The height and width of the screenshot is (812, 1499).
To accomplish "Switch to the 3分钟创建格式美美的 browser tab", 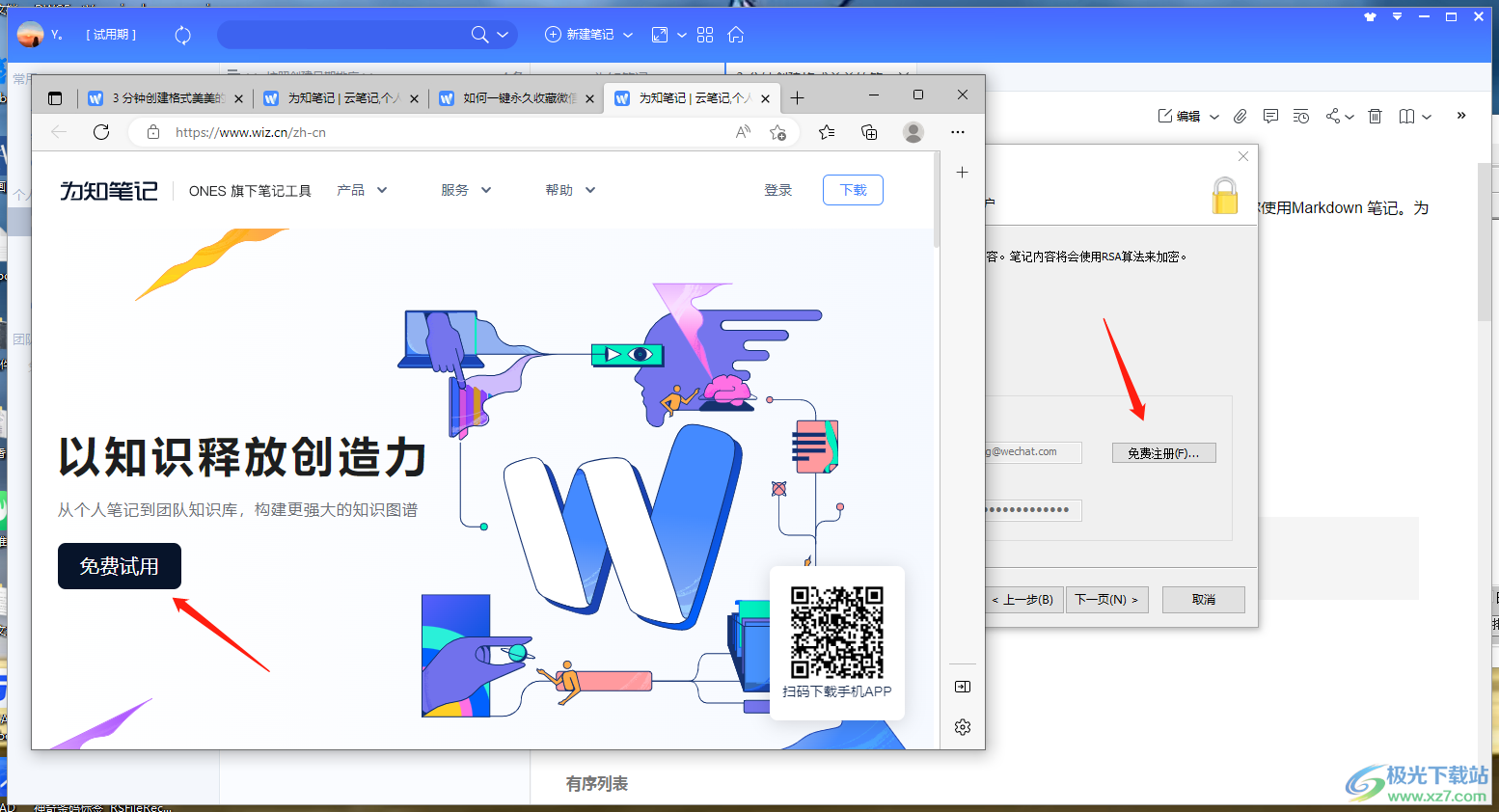I will point(165,98).
